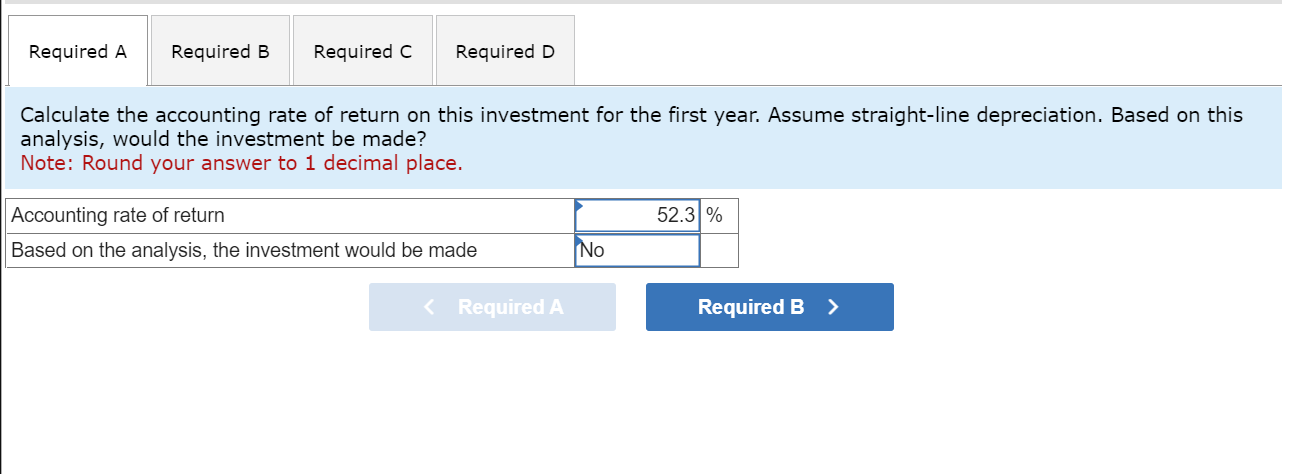The image size is (1297, 474).
Task: Select the 'Accounting rate of return' row label
Action: (x=118, y=216)
